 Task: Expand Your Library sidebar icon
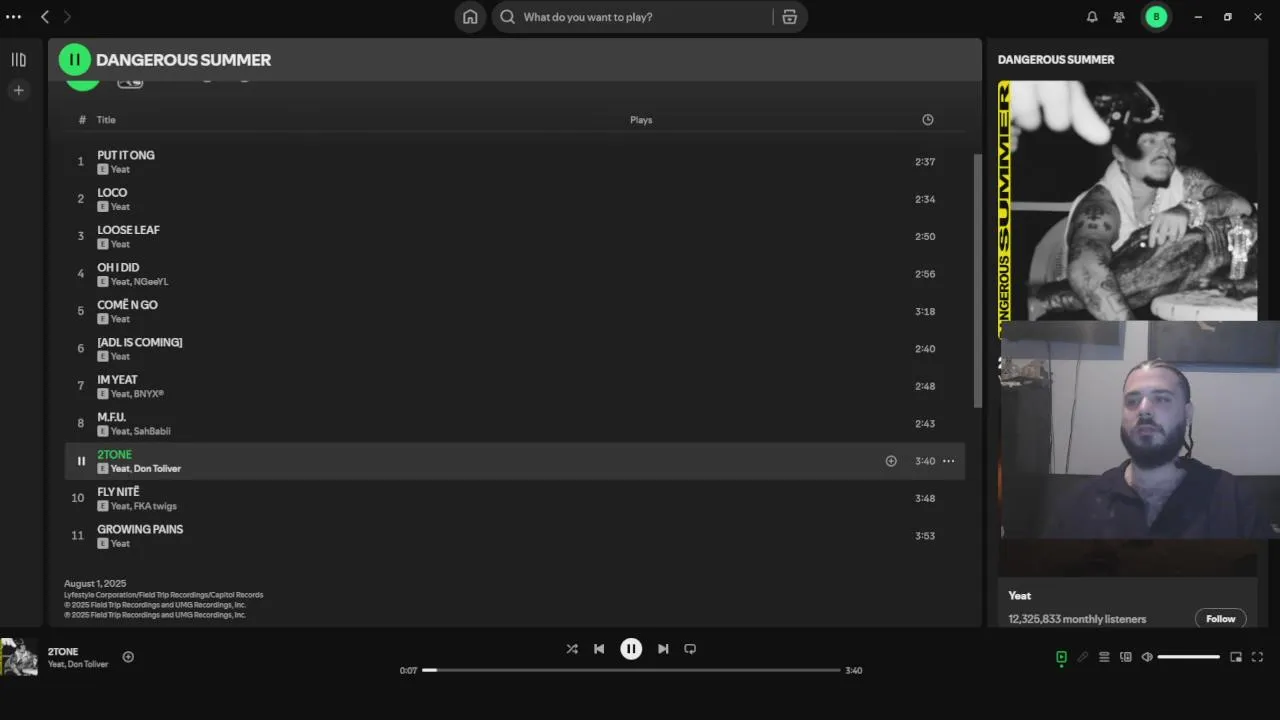[18, 60]
